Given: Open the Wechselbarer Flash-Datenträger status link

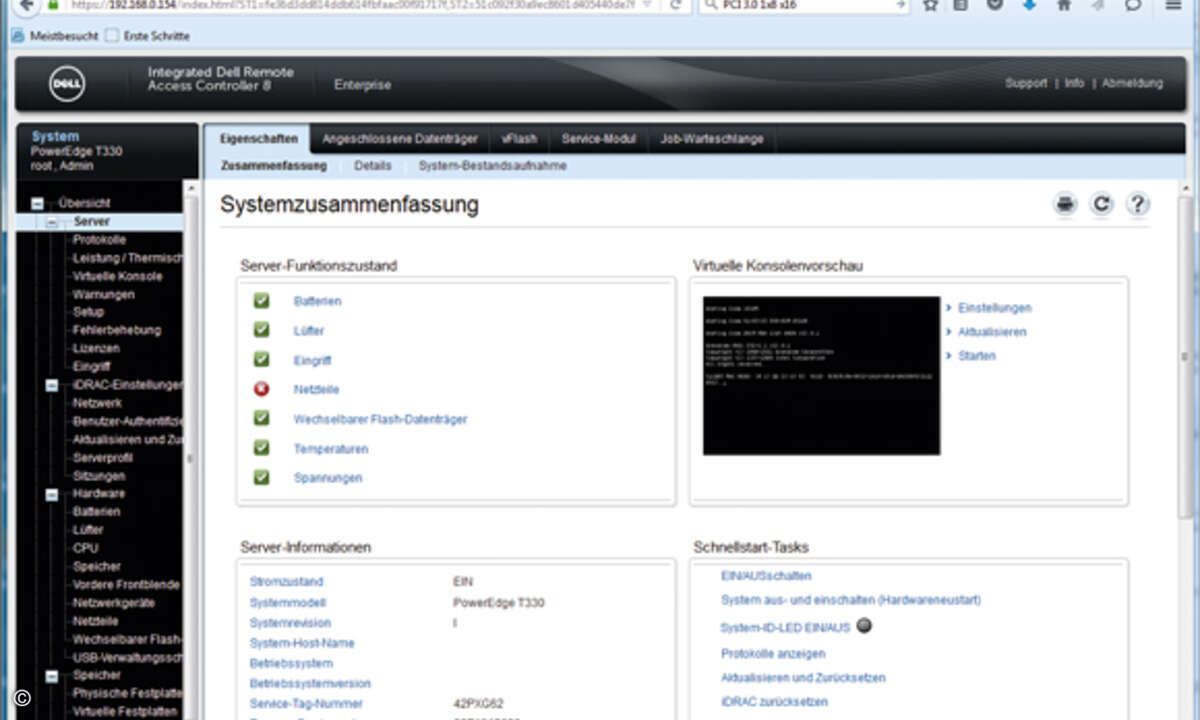Looking at the screenshot, I should 380,419.
